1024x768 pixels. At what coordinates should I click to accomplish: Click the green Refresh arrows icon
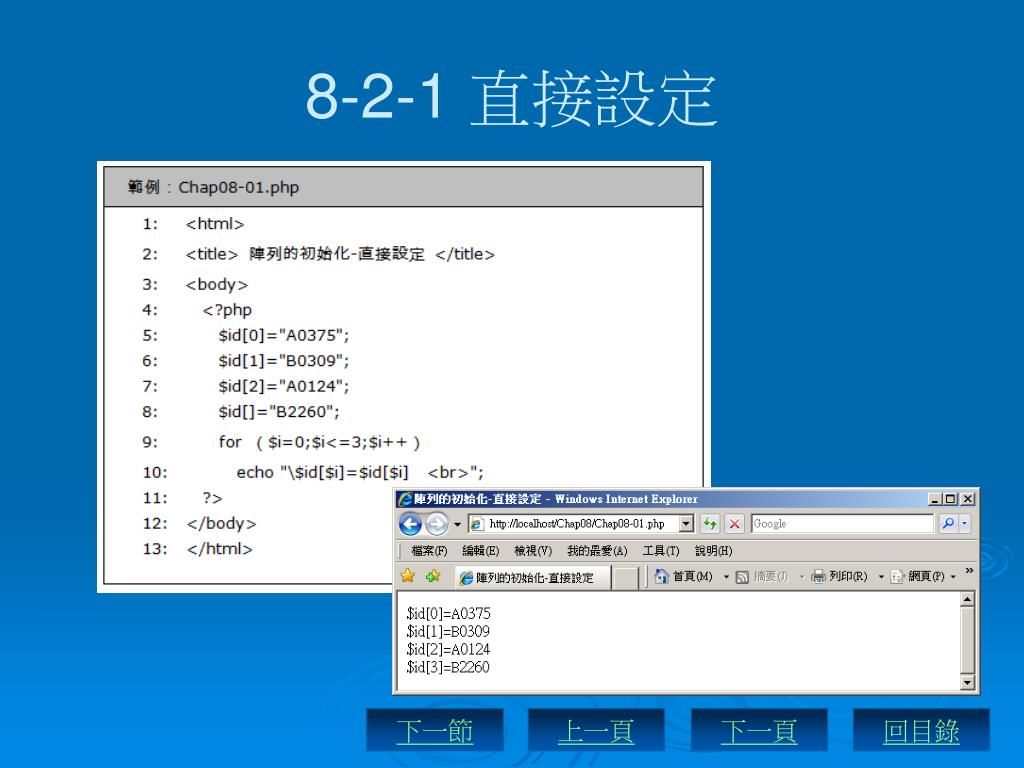[x=710, y=524]
